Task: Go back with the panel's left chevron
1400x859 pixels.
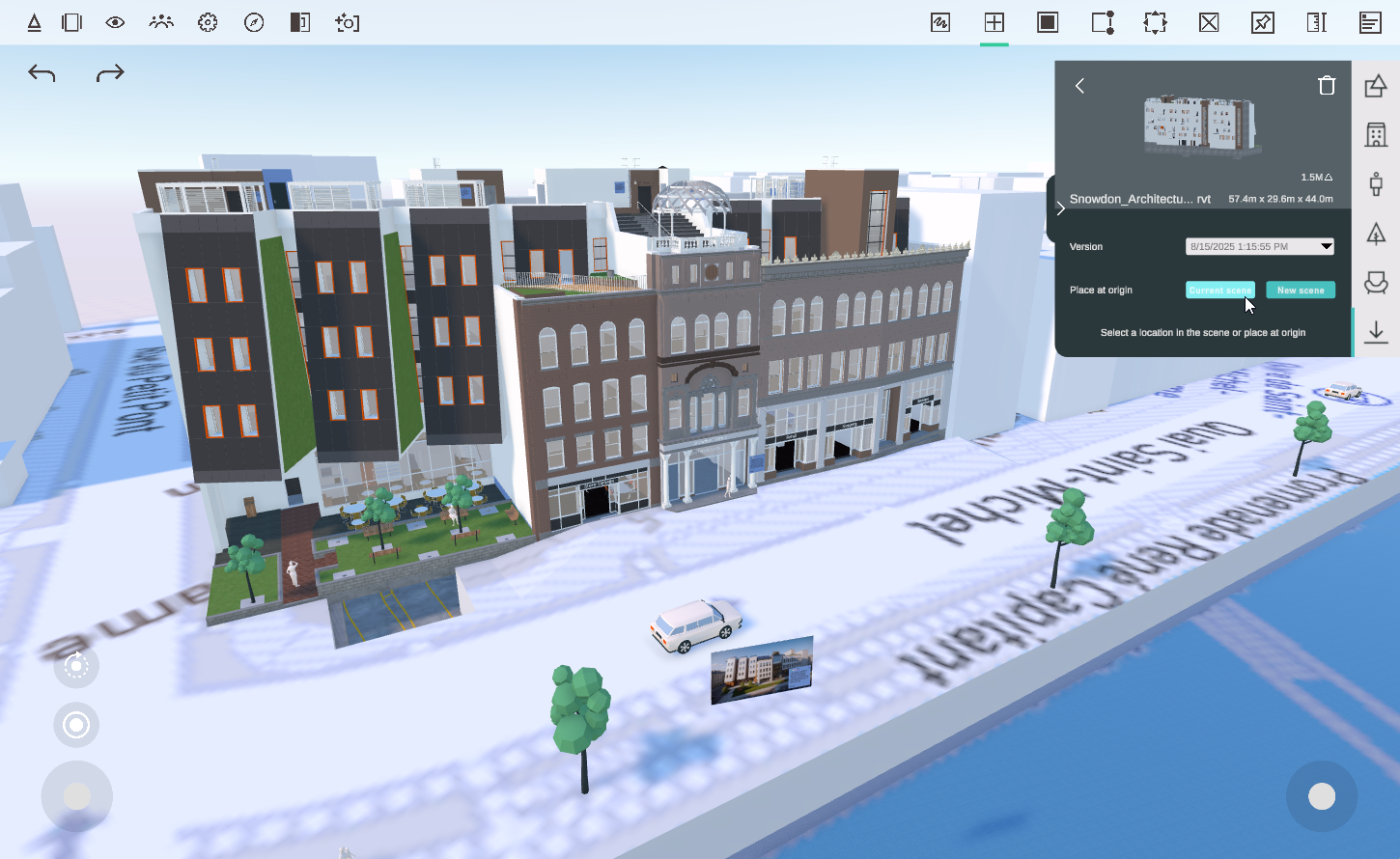Action: pos(1080,86)
